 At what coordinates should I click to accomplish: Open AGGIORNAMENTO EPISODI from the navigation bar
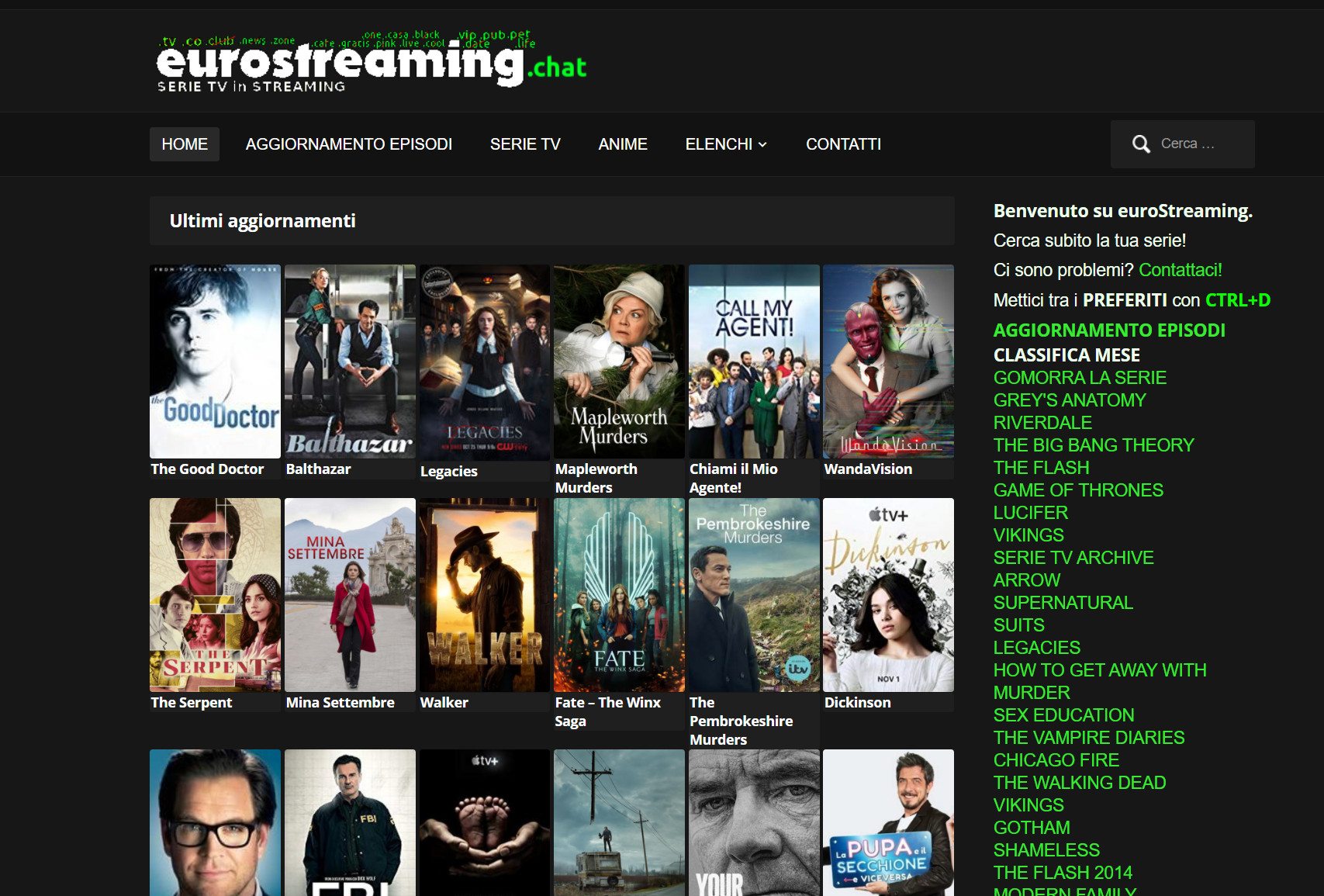(x=348, y=144)
